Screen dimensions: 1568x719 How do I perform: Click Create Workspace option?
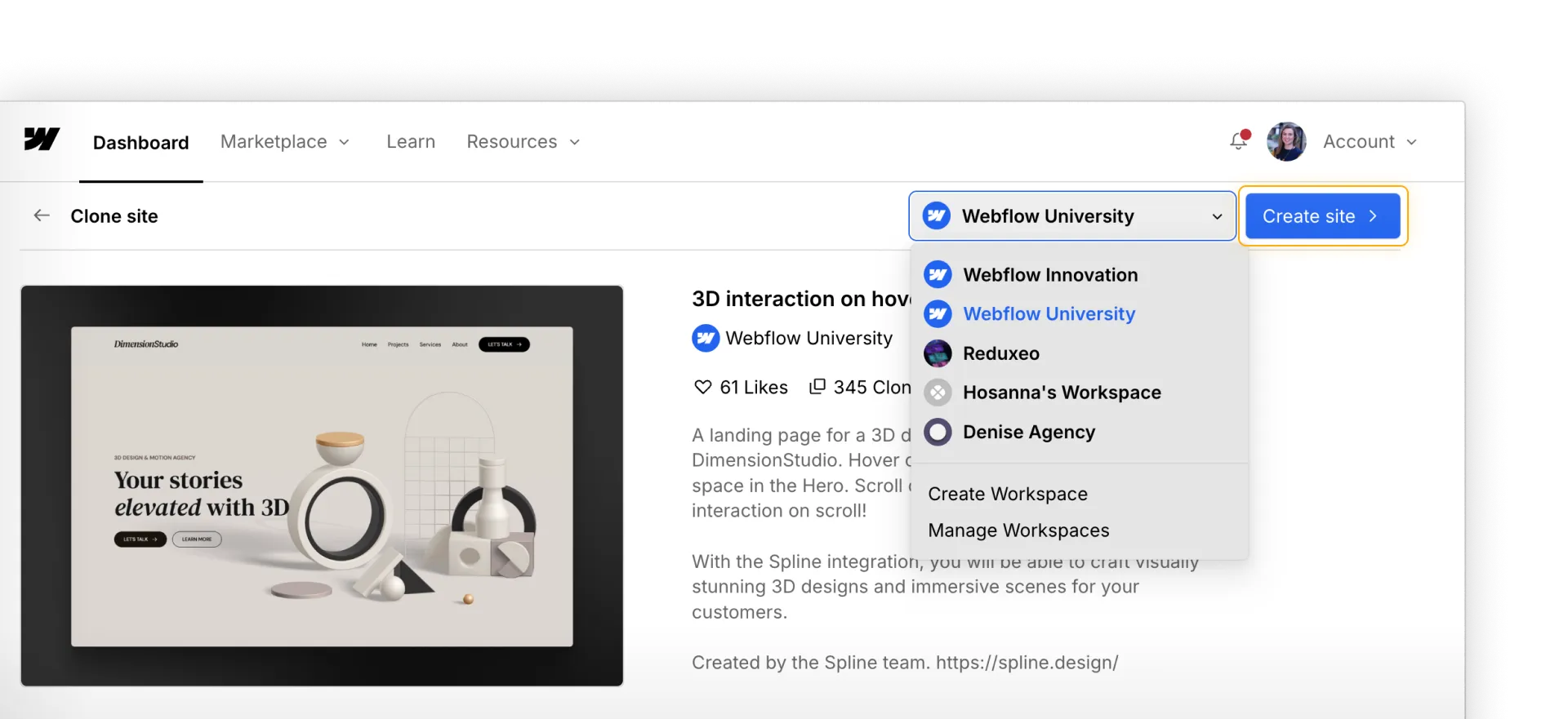(1008, 494)
